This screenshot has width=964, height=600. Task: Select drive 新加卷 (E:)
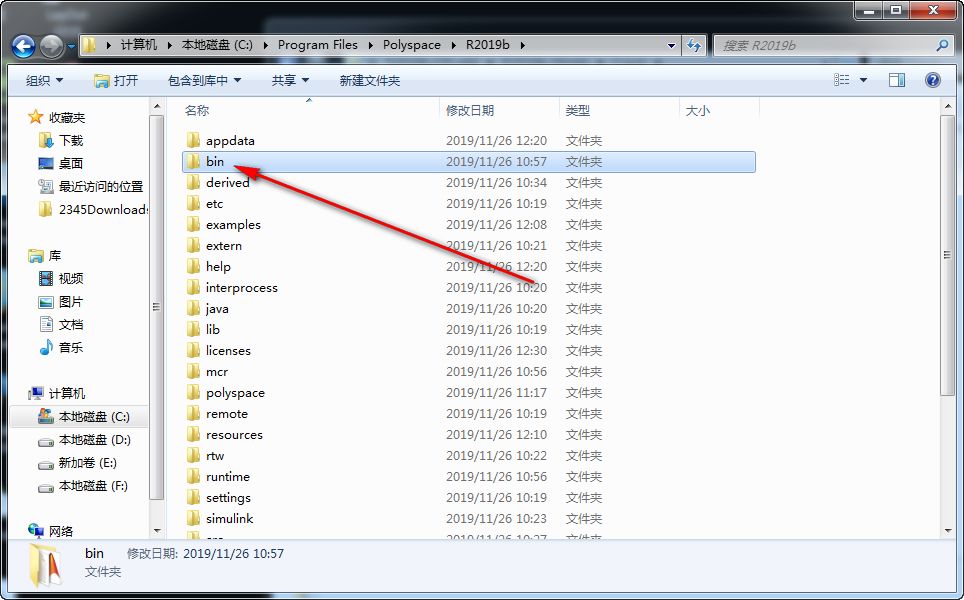click(x=87, y=462)
